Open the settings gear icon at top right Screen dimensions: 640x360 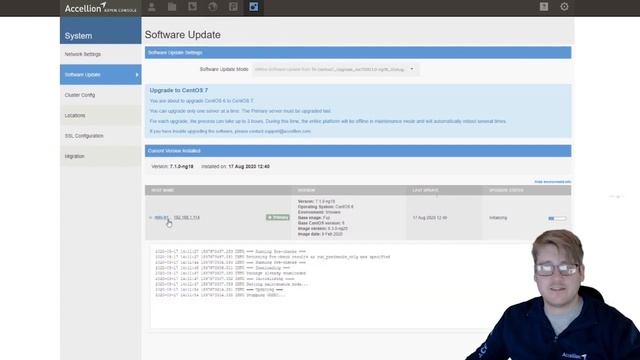564,7
